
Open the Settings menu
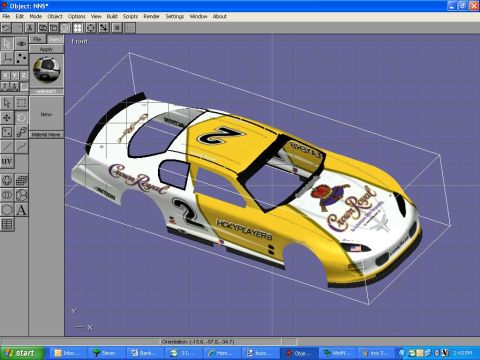tap(175, 16)
